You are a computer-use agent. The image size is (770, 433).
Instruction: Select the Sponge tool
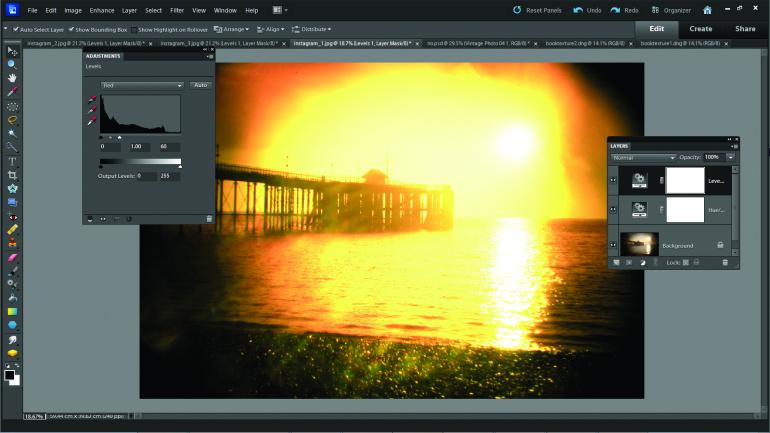12,353
